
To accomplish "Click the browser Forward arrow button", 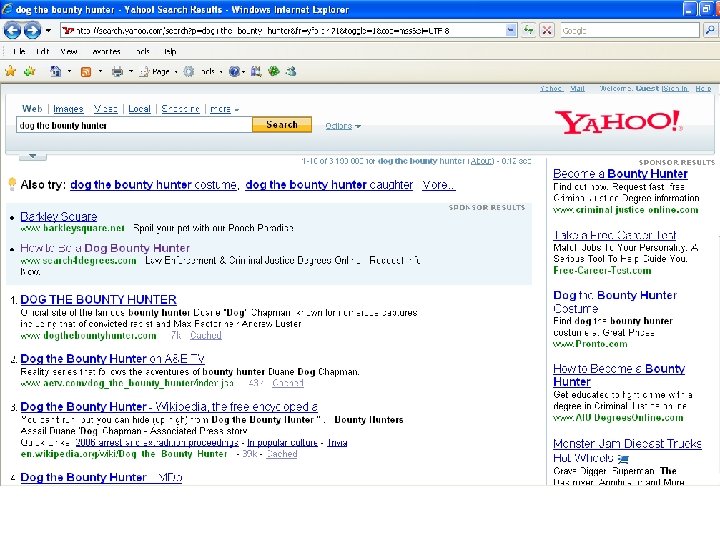I will pyautogui.click(x=32, y=31).
